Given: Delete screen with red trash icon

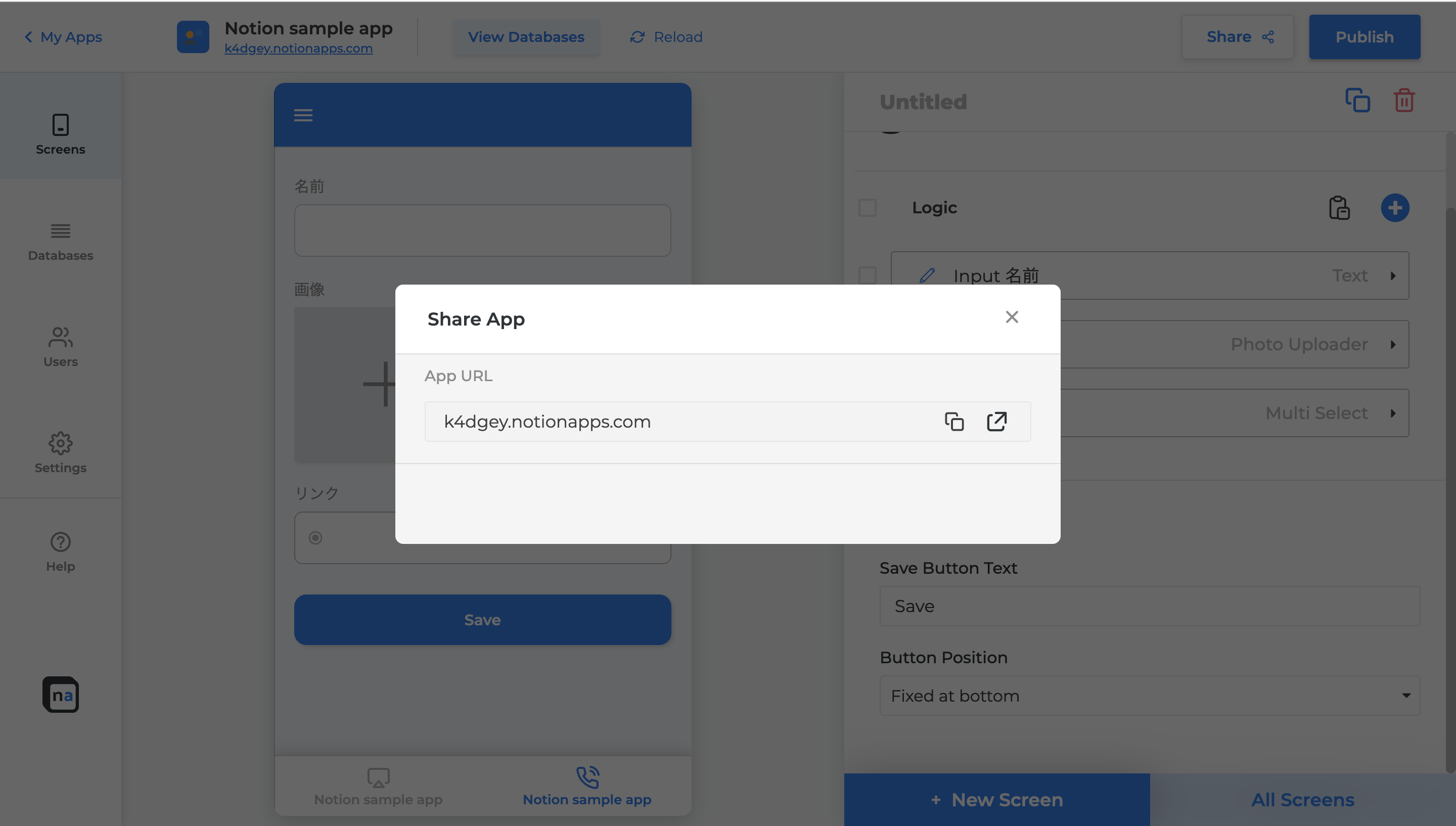Looking at the screenshot, I should [1404, 101].
